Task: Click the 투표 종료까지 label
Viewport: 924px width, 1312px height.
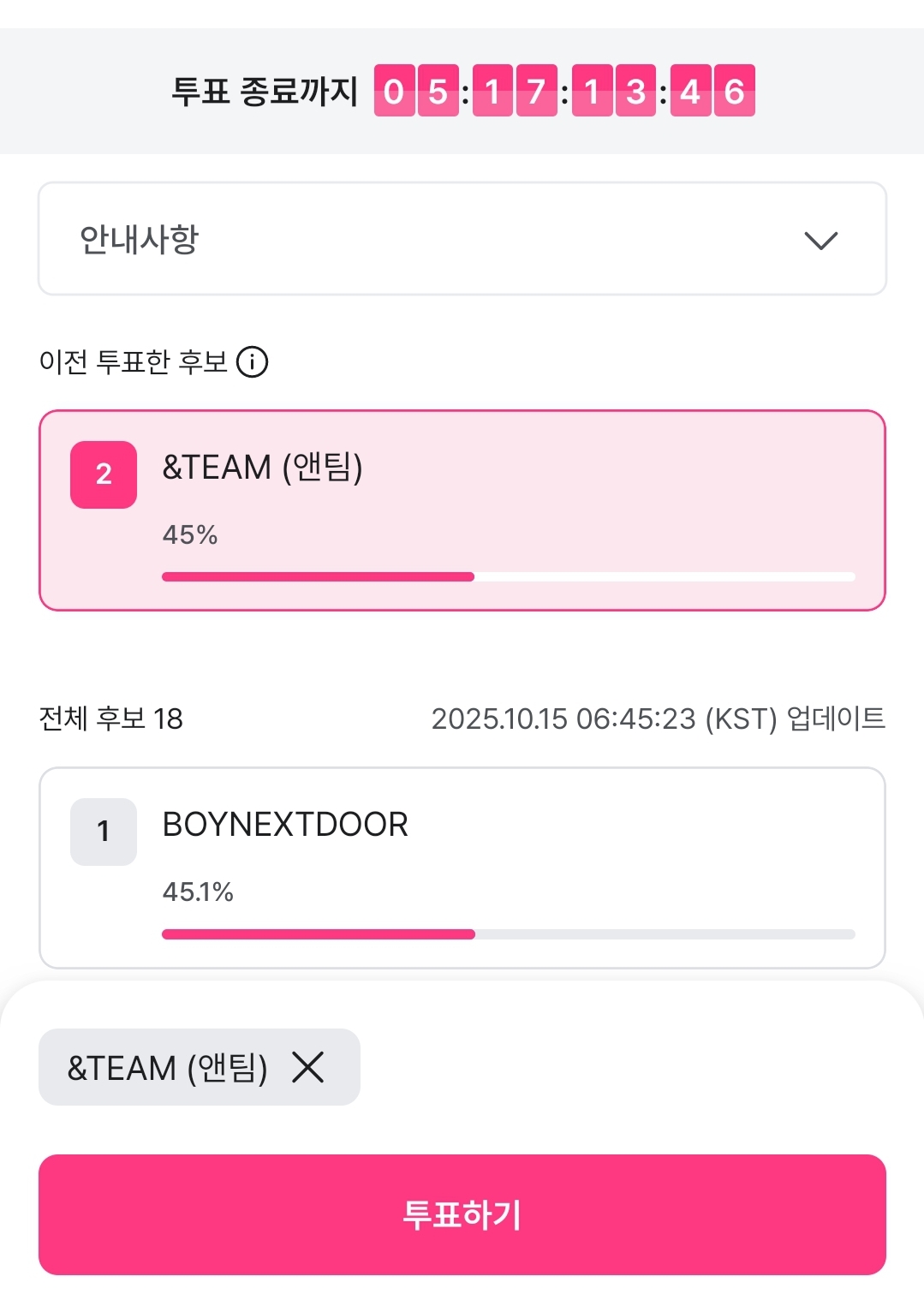Action: click(x=265, y=91)
